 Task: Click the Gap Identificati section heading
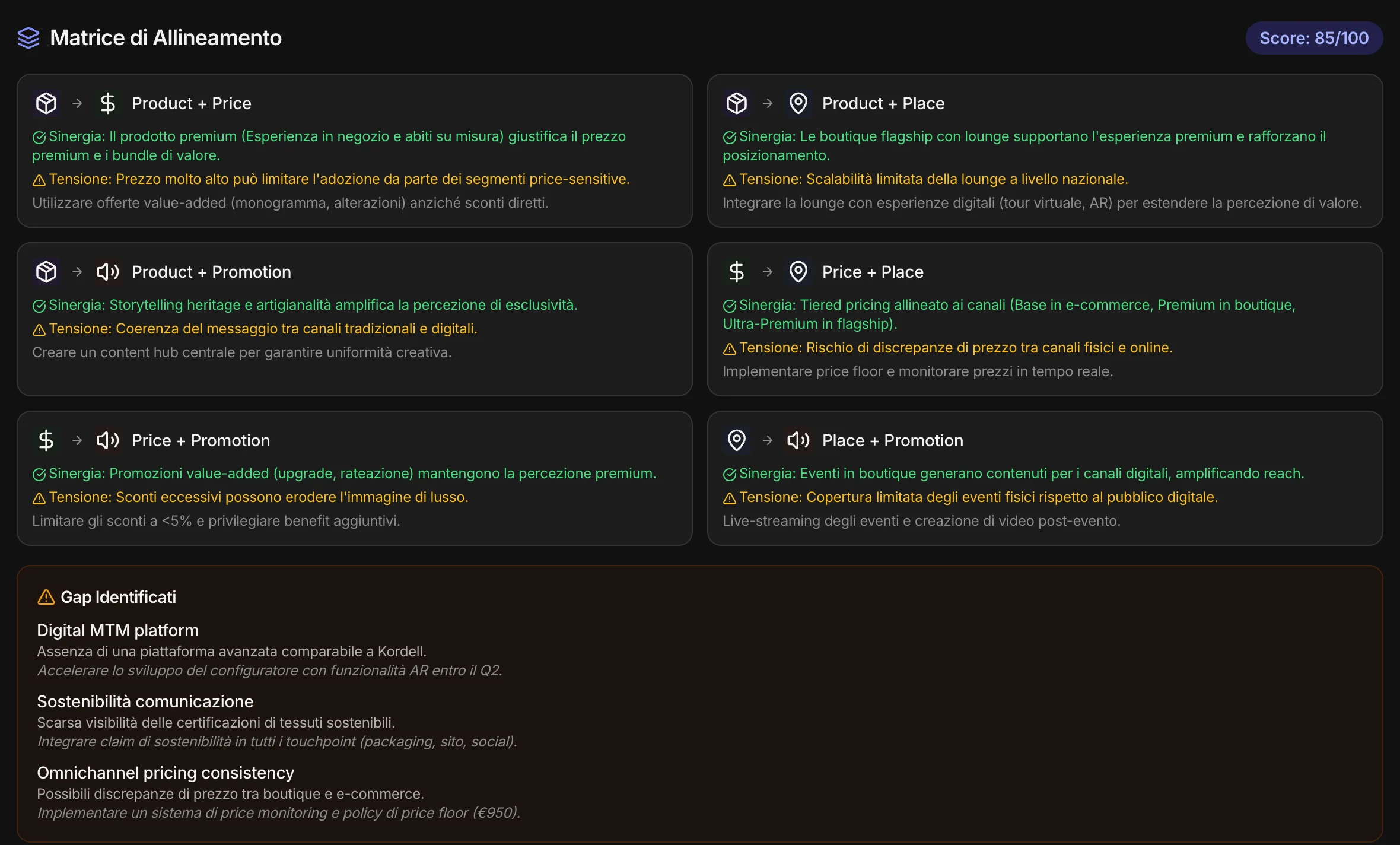pos(118,597)
